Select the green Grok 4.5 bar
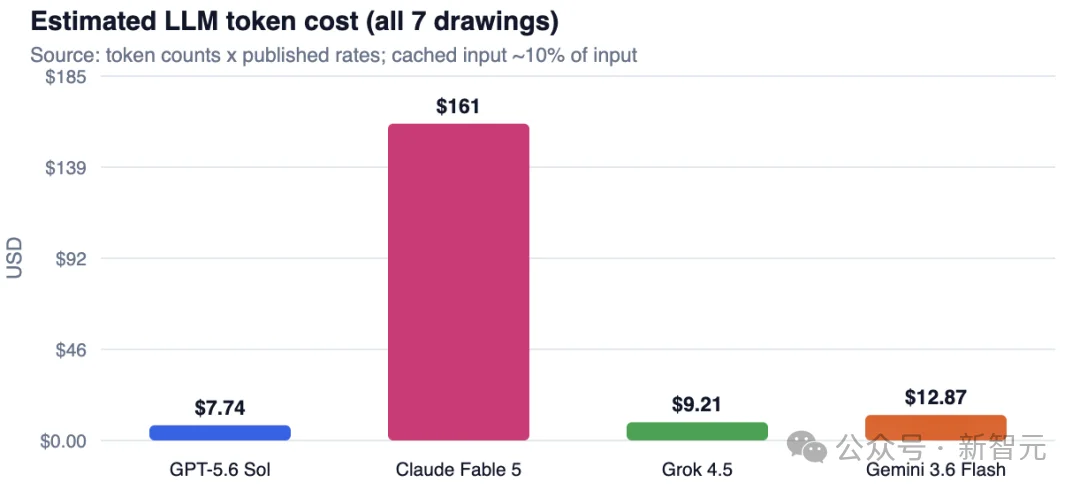The image size is (1080, 490). (x=697, y=431)
